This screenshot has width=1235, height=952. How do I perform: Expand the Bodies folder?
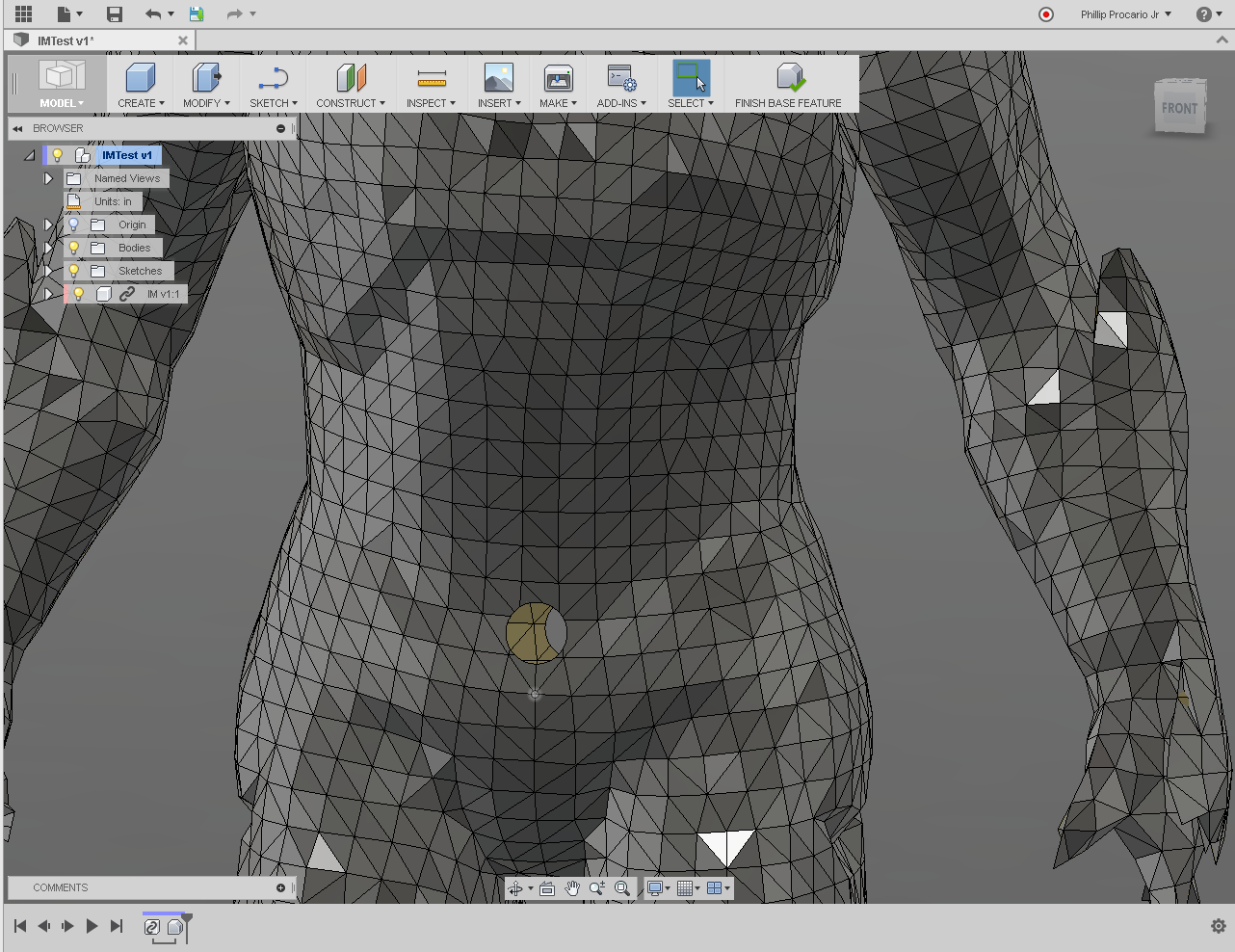[x=48, y=248]
